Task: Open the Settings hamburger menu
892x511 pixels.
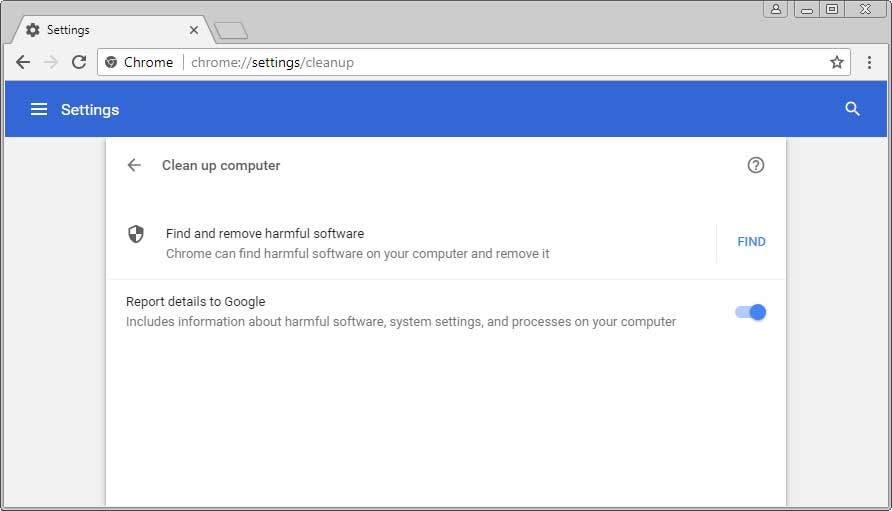Action: [x=39, y=109]
